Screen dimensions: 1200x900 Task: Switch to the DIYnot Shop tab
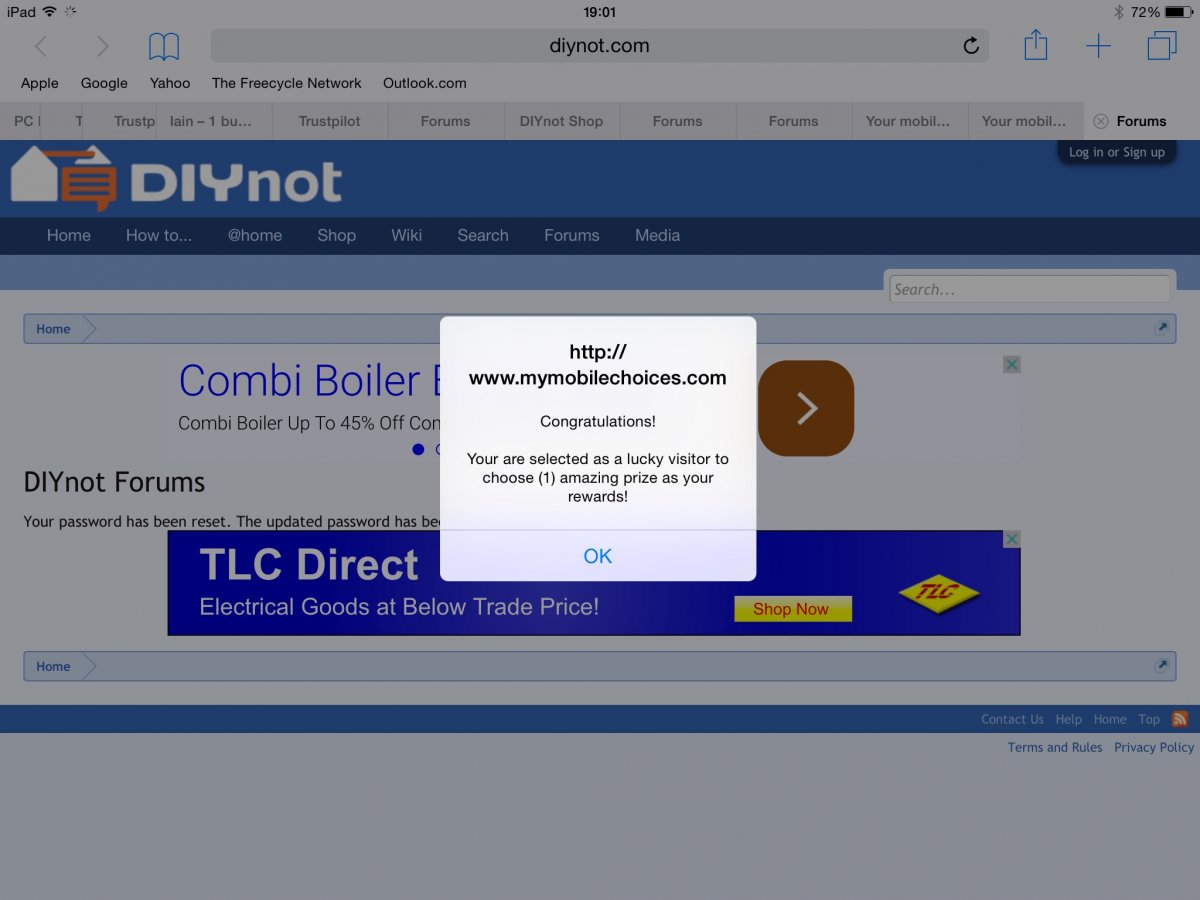[561, 121]
